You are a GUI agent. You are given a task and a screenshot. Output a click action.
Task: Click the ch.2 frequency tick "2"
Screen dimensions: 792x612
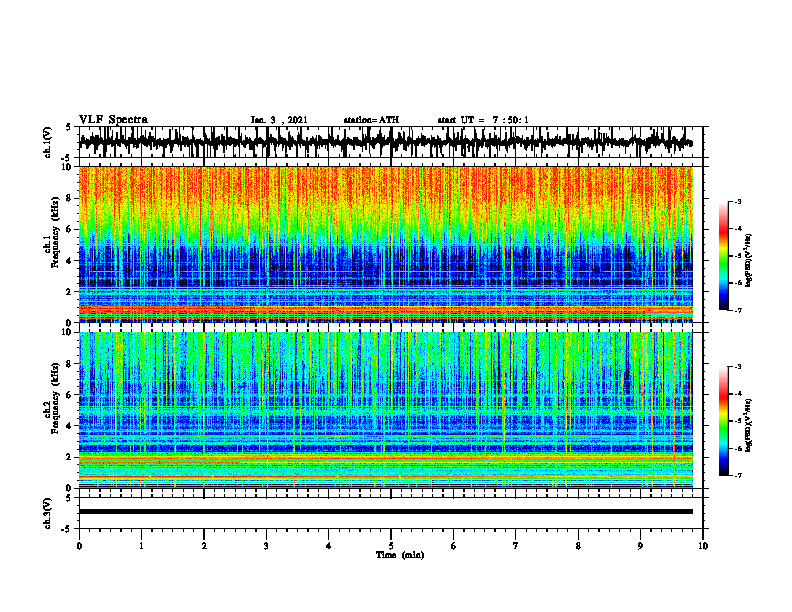point(69,457)
